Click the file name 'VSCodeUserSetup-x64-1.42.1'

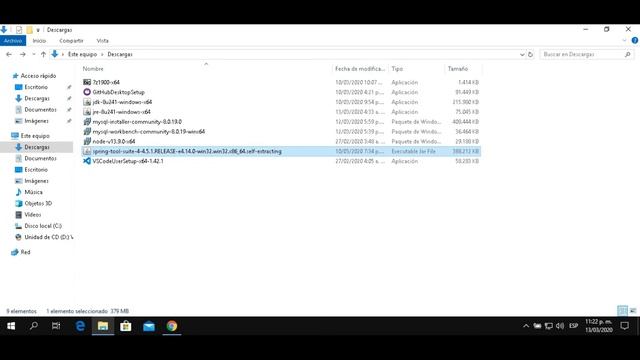point(128,161)
